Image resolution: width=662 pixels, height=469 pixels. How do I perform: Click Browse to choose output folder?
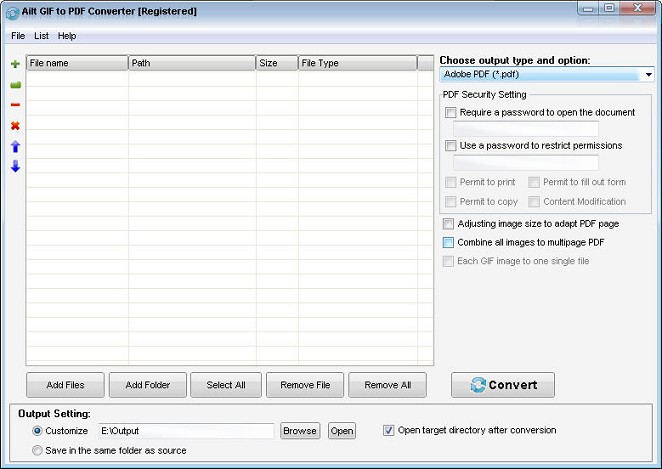[300, 431]
